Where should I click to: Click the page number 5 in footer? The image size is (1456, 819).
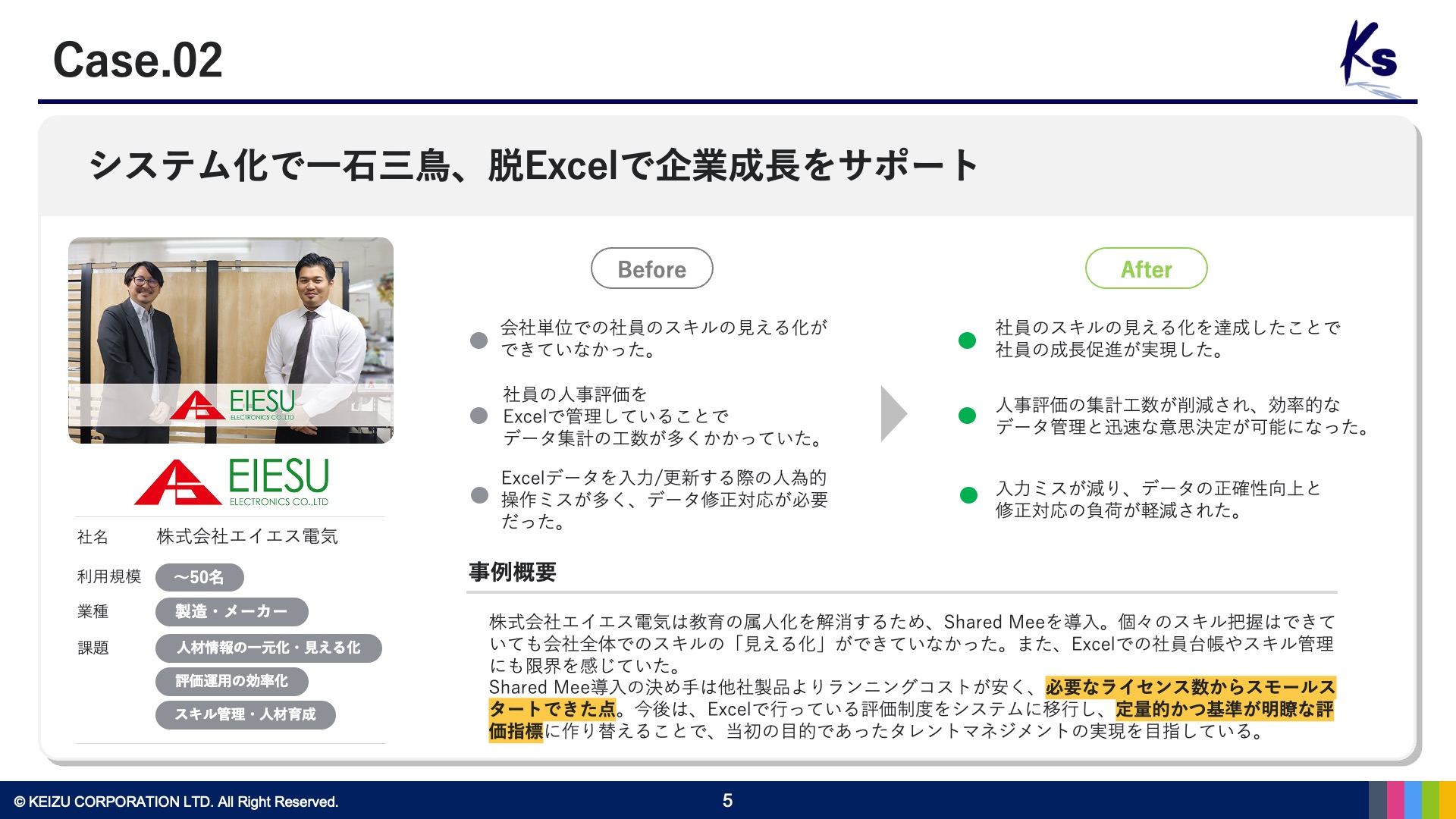pyautogui.click(x=727, y=801)
